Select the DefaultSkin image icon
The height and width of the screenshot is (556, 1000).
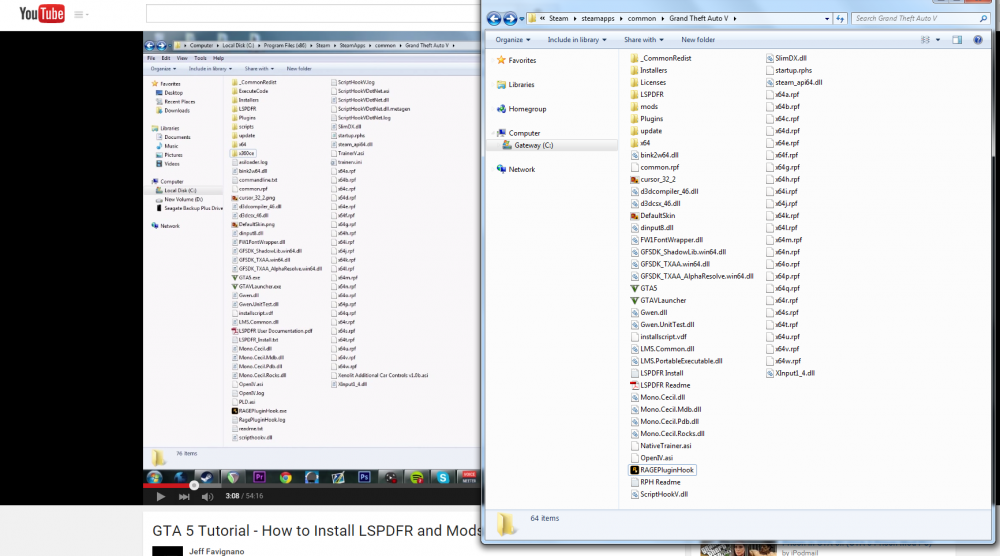click(634, 216)
